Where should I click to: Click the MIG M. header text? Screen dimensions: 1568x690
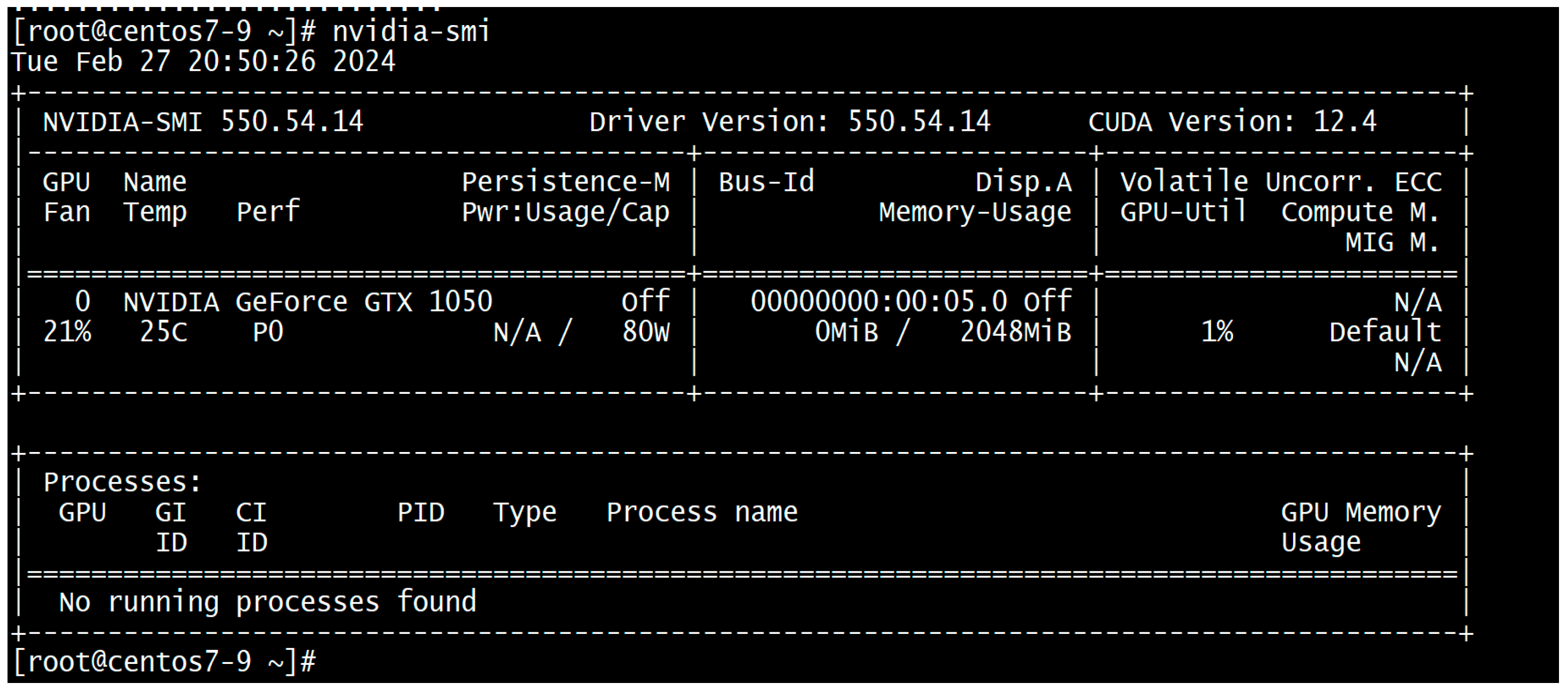click(x=1392, y=243)
